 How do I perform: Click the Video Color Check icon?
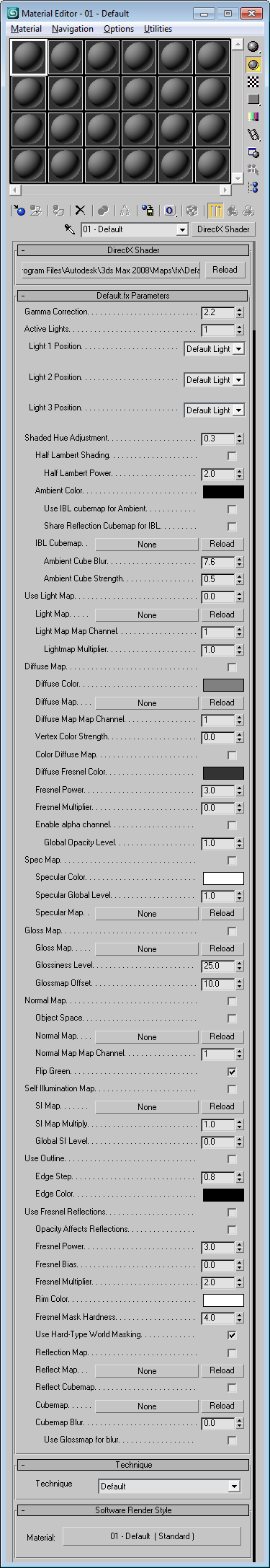pyautogui.click(x=253, y=116)
